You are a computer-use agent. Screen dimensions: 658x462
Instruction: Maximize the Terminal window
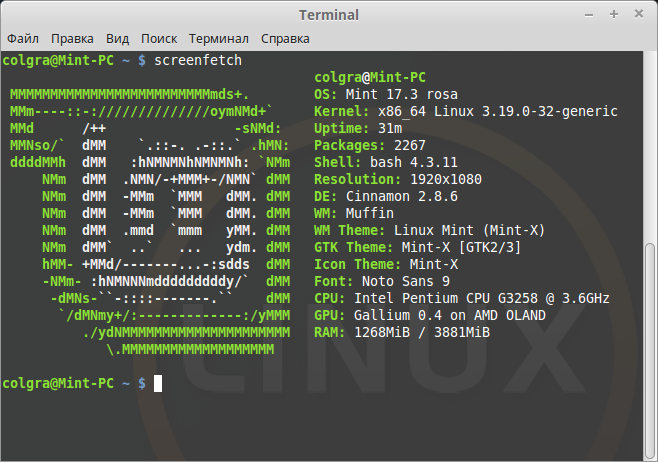click(614, 14)
